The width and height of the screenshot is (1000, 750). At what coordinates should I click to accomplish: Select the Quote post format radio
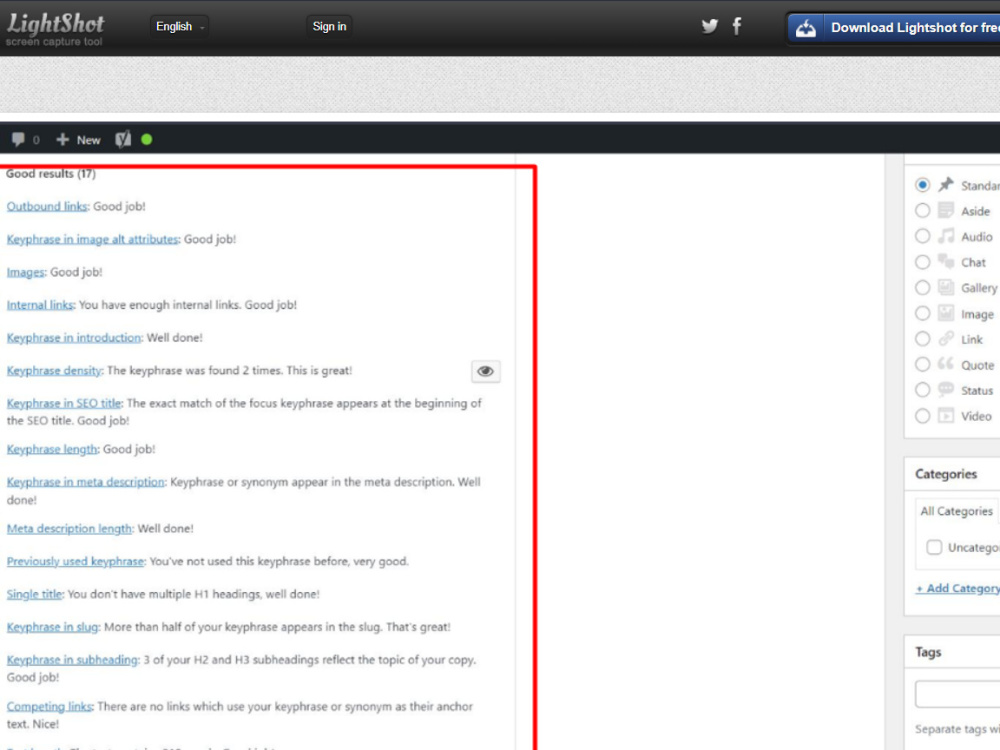pyautogui.click(x=922, y=364)
